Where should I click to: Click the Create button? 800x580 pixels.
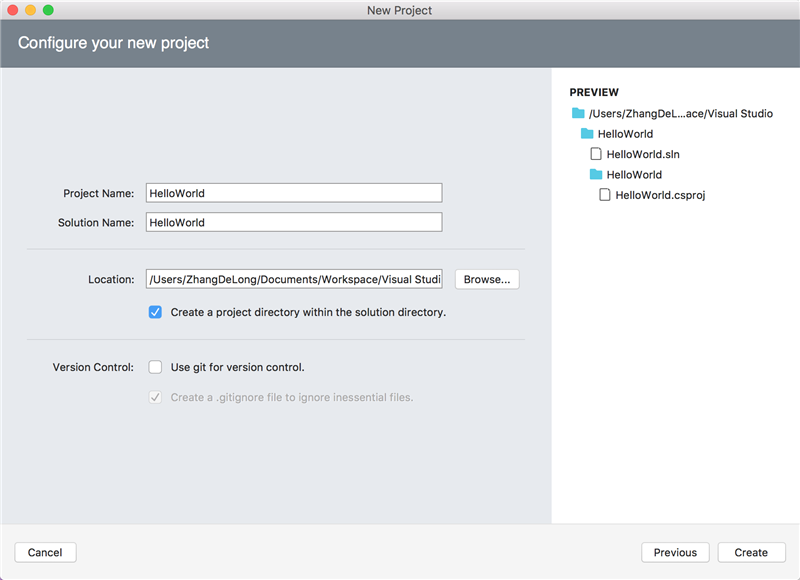[x=751, y=552]
